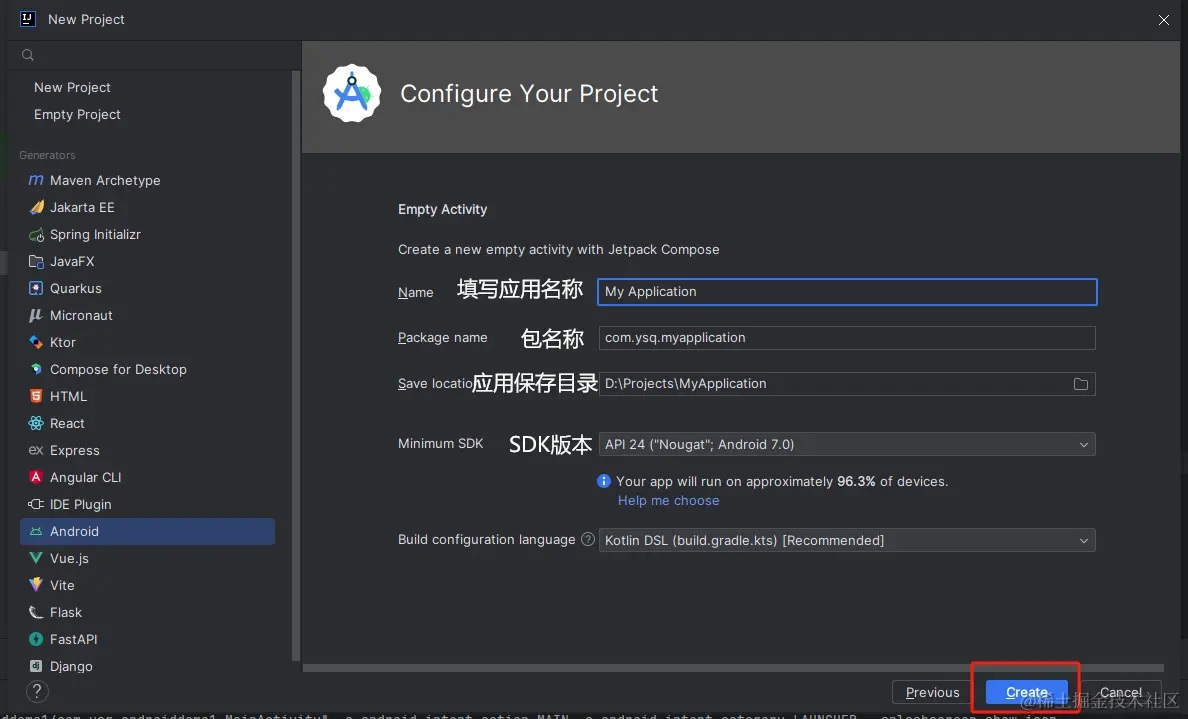Select Empty Project in the sidebar
The image size is (1188, 719).
[77, 114]
